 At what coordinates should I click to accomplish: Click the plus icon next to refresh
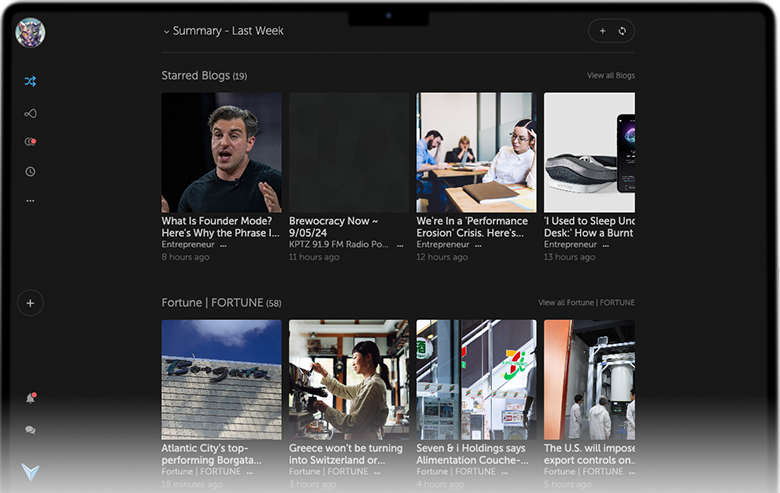[602, 31]
